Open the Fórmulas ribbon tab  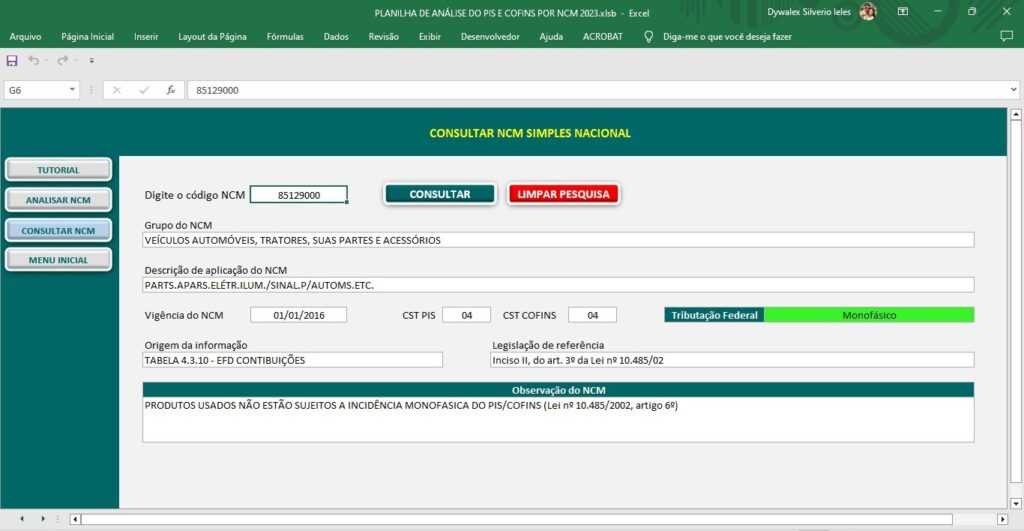(285, 37)
